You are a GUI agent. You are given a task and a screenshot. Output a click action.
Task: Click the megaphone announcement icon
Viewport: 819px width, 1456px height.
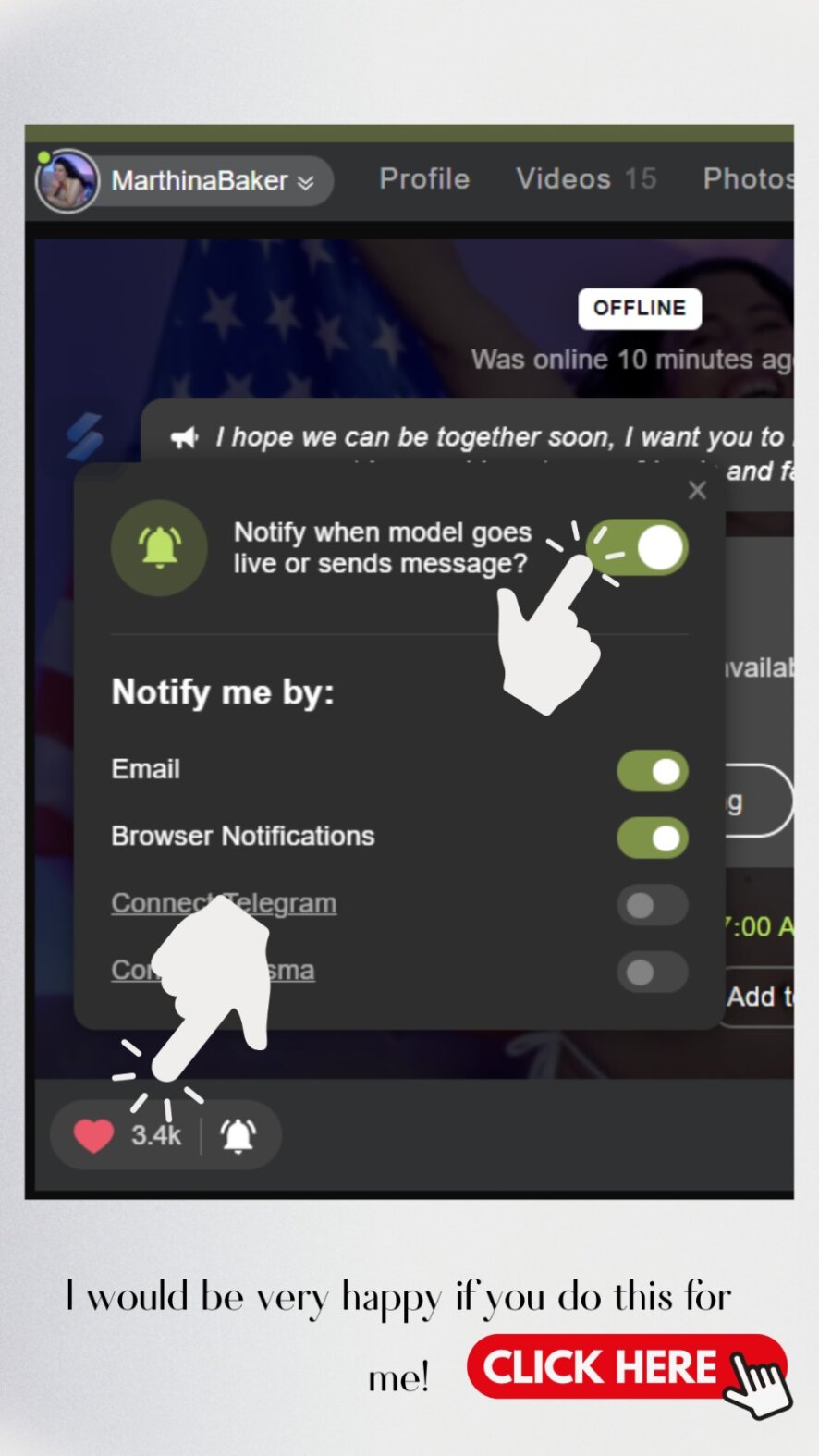(x=185, y=437)
